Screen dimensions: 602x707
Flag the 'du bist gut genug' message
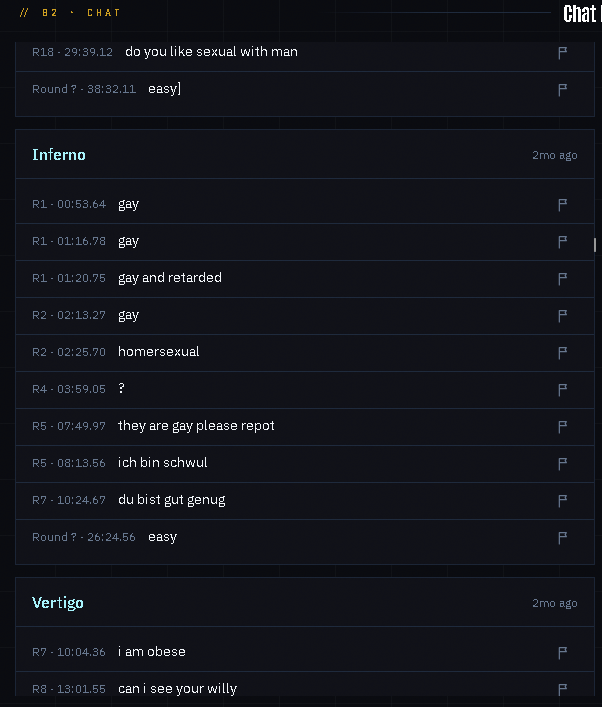[562, 500]
